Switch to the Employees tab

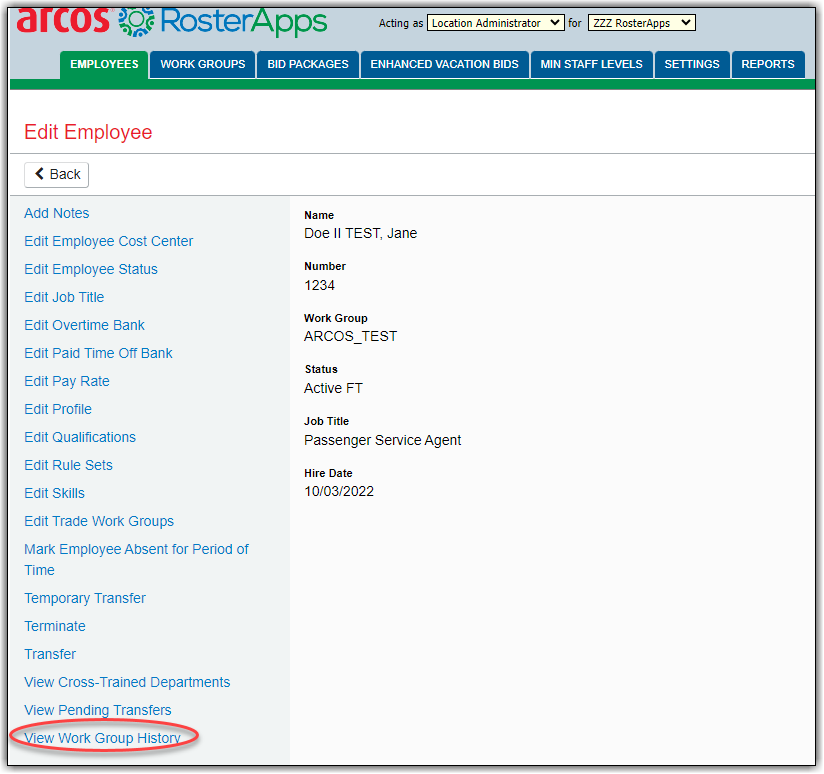pyautogui.click(x=104, y=64)
